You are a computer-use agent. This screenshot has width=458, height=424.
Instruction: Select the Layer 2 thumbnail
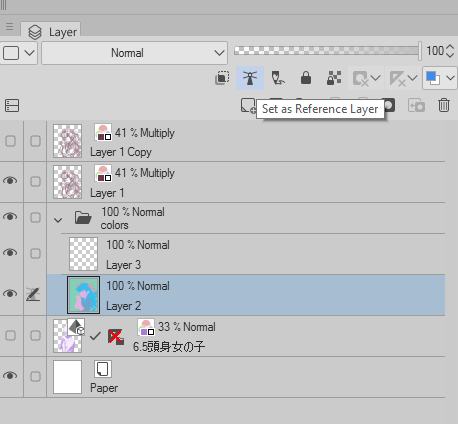tap(83, 295)
